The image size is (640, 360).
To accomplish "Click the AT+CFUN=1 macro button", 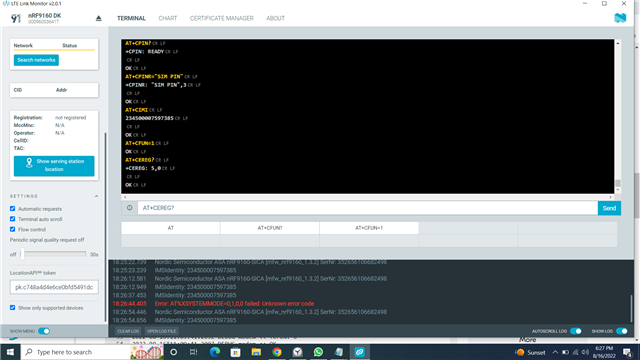I will pos(369,228).
